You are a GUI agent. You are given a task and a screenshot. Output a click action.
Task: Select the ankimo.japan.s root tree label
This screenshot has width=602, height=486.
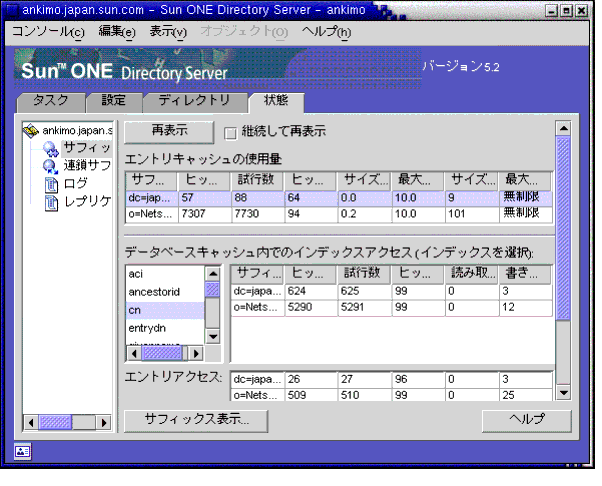(x=77, y=131)
